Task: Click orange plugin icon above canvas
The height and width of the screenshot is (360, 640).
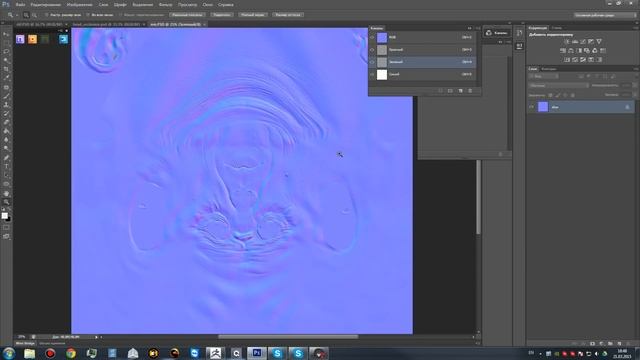Action: pos(32,39)
